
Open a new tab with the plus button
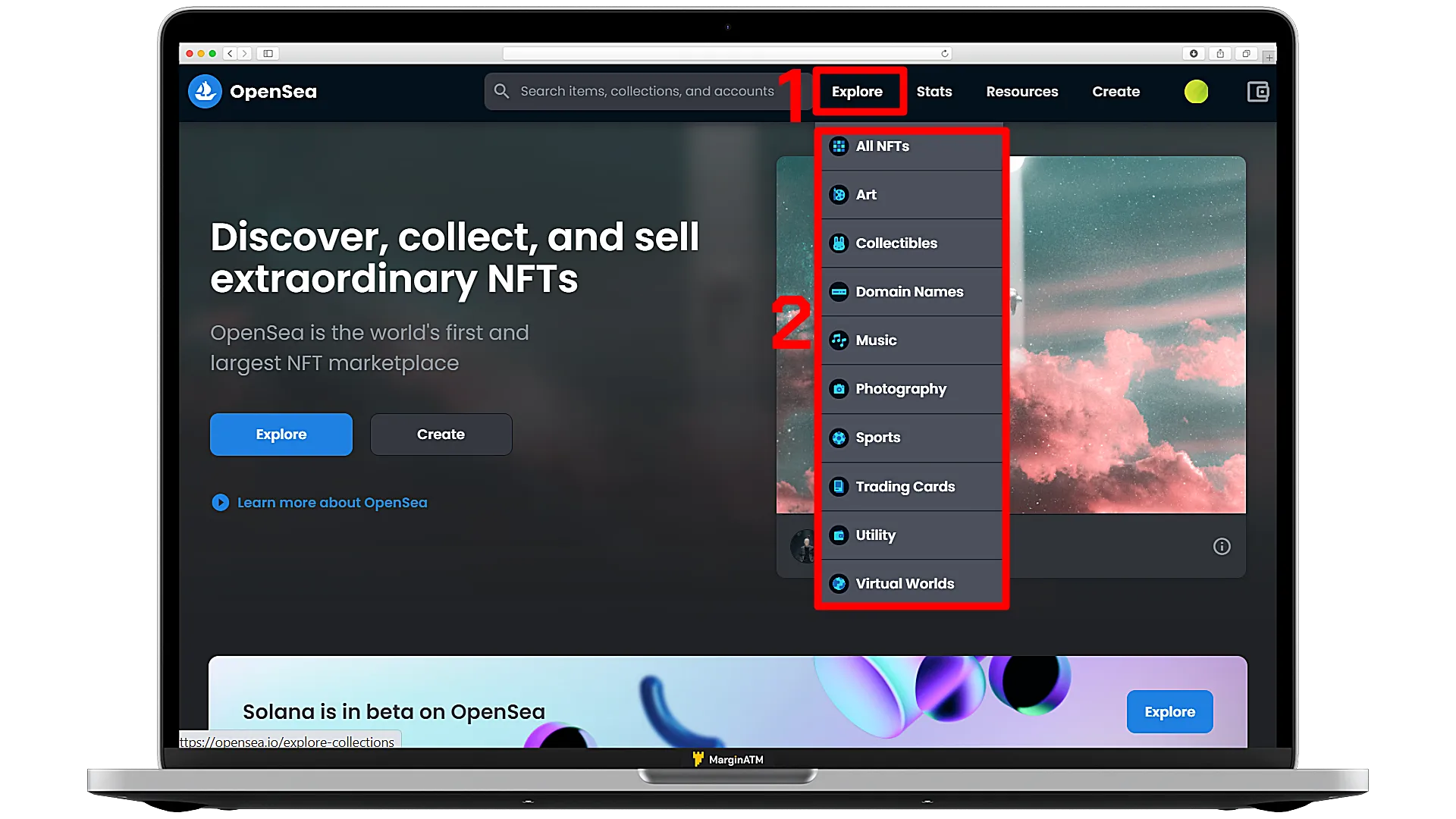pyautogui.click(x=1269, y=57)
